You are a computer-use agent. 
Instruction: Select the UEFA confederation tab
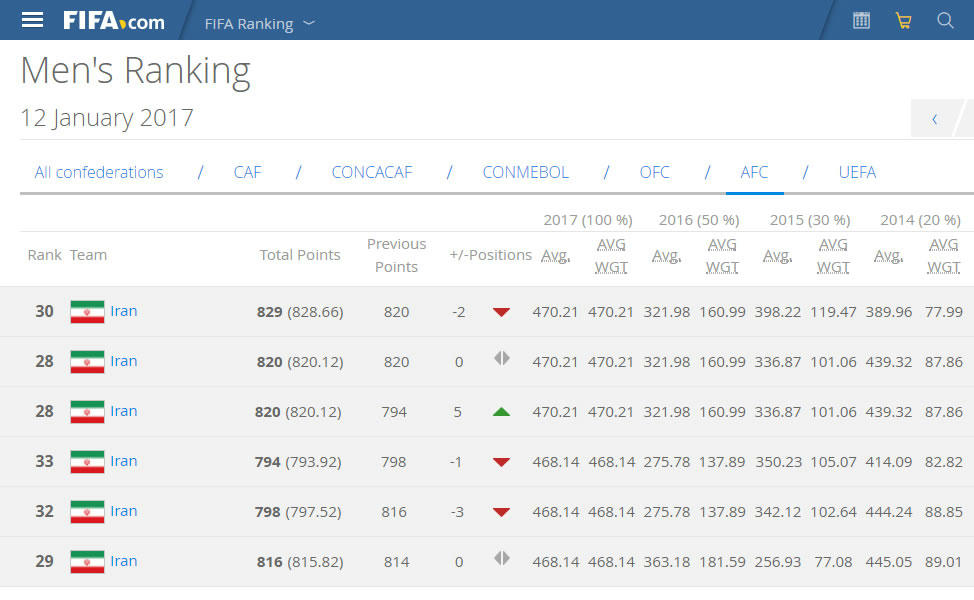[857, 172]
